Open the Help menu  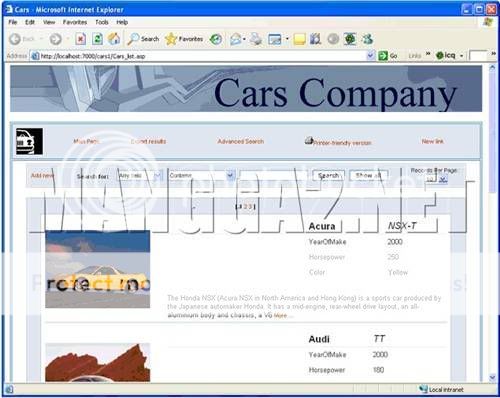click(122, 22)
